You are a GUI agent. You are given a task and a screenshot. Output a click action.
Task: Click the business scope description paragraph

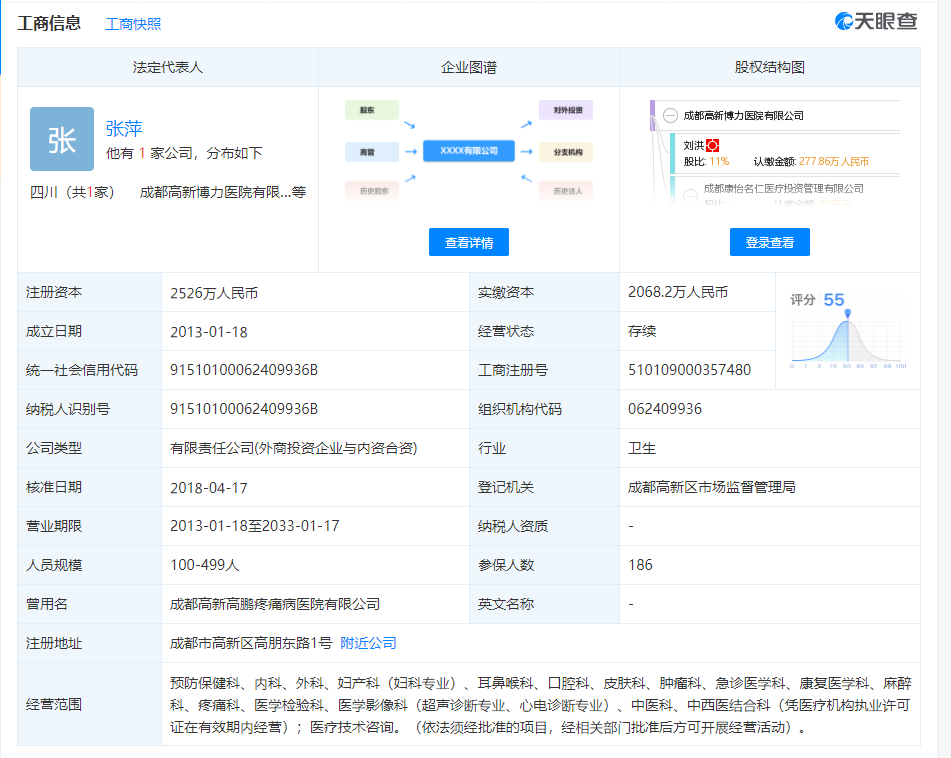(x=540, y=705)
